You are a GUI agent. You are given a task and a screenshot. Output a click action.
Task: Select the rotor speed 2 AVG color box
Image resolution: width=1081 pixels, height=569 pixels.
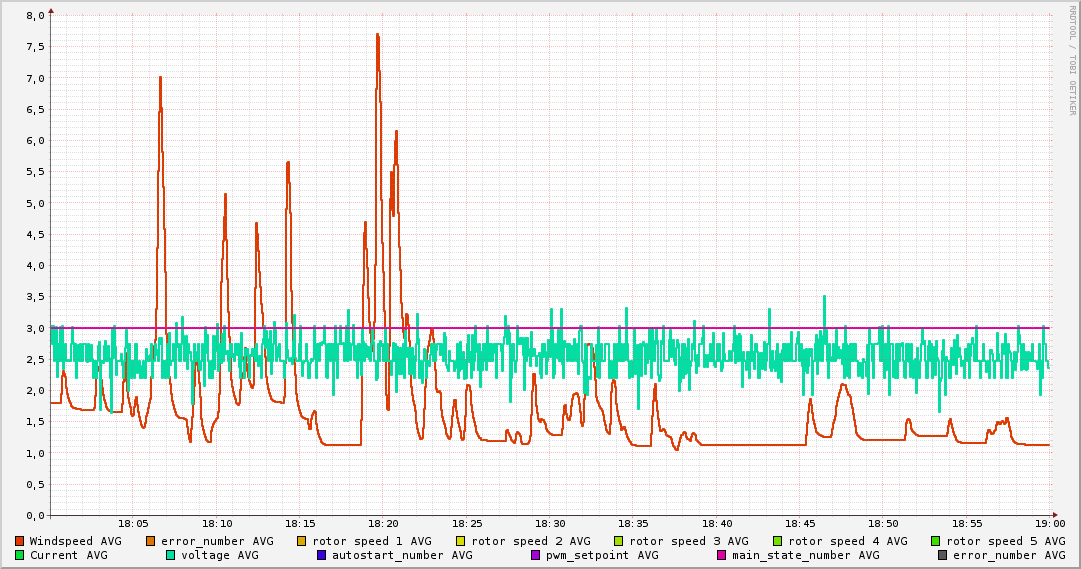coord(461,541)
